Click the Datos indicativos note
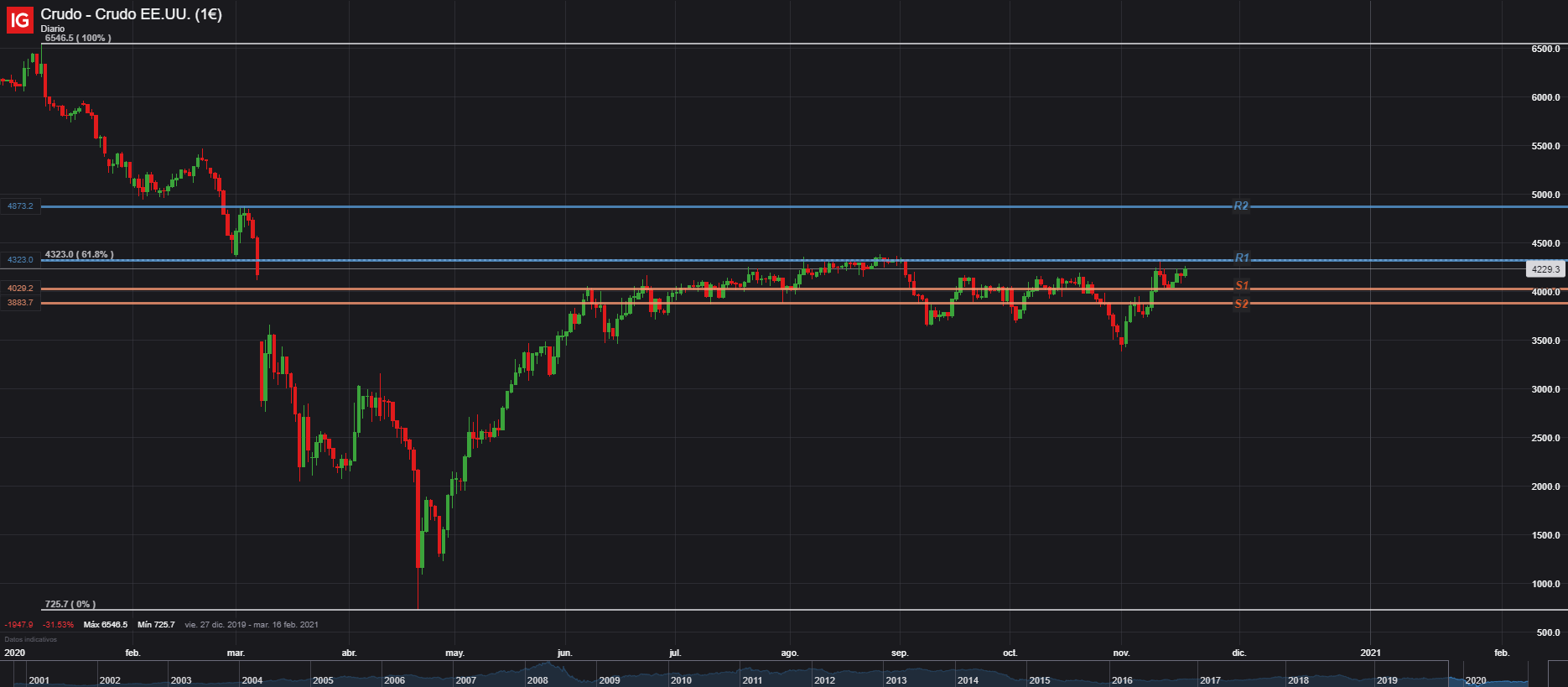 (31, 639)
